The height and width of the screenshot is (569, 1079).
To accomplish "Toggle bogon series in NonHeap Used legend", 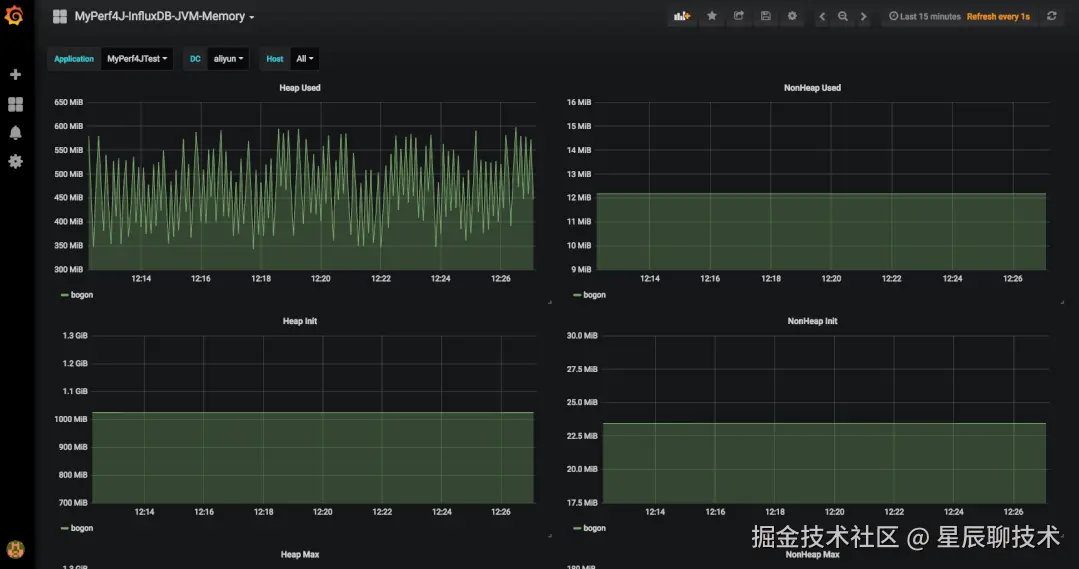I will point(594,295).
